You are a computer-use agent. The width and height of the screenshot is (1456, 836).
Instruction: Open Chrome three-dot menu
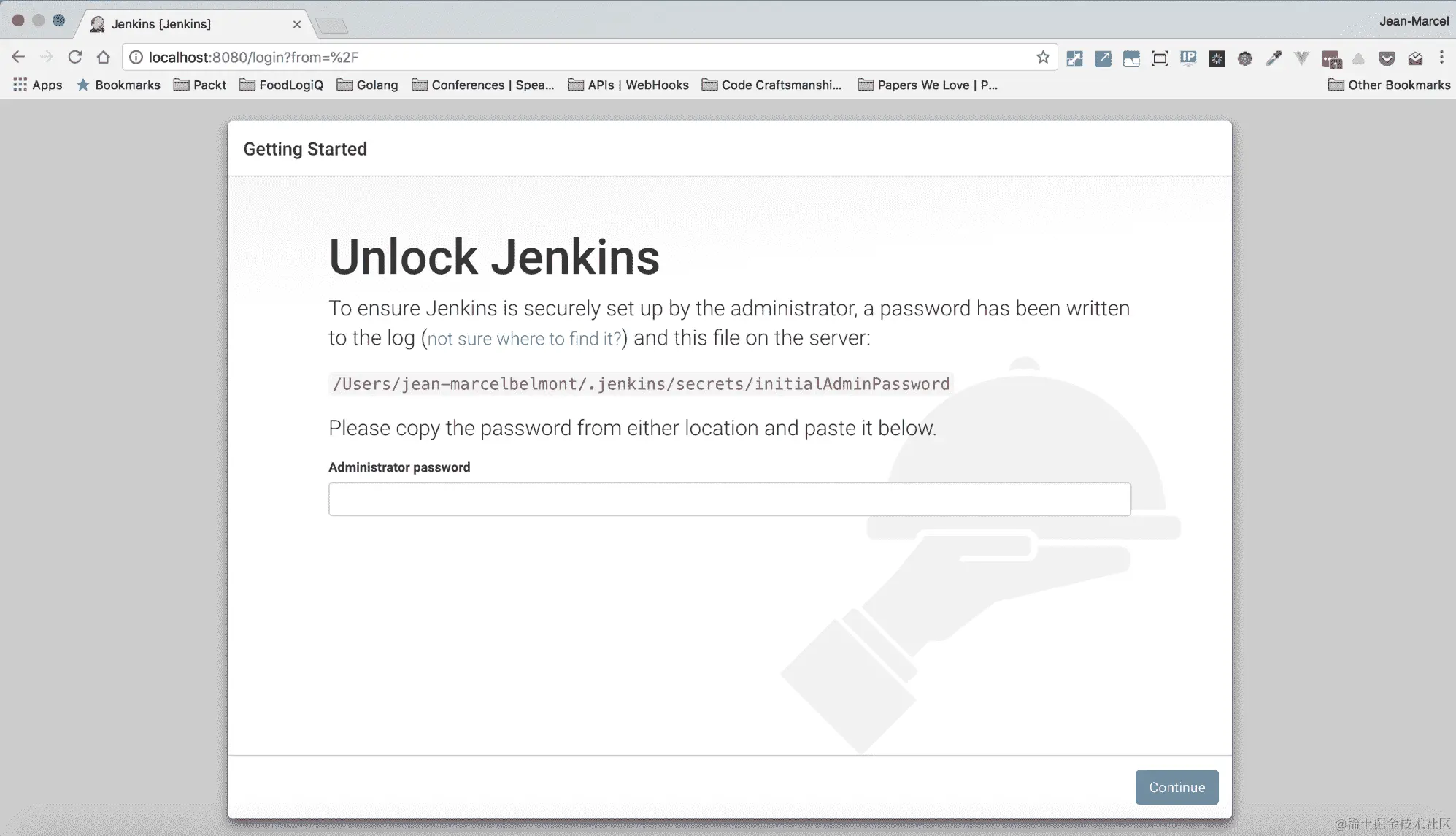pos(1441,57)
